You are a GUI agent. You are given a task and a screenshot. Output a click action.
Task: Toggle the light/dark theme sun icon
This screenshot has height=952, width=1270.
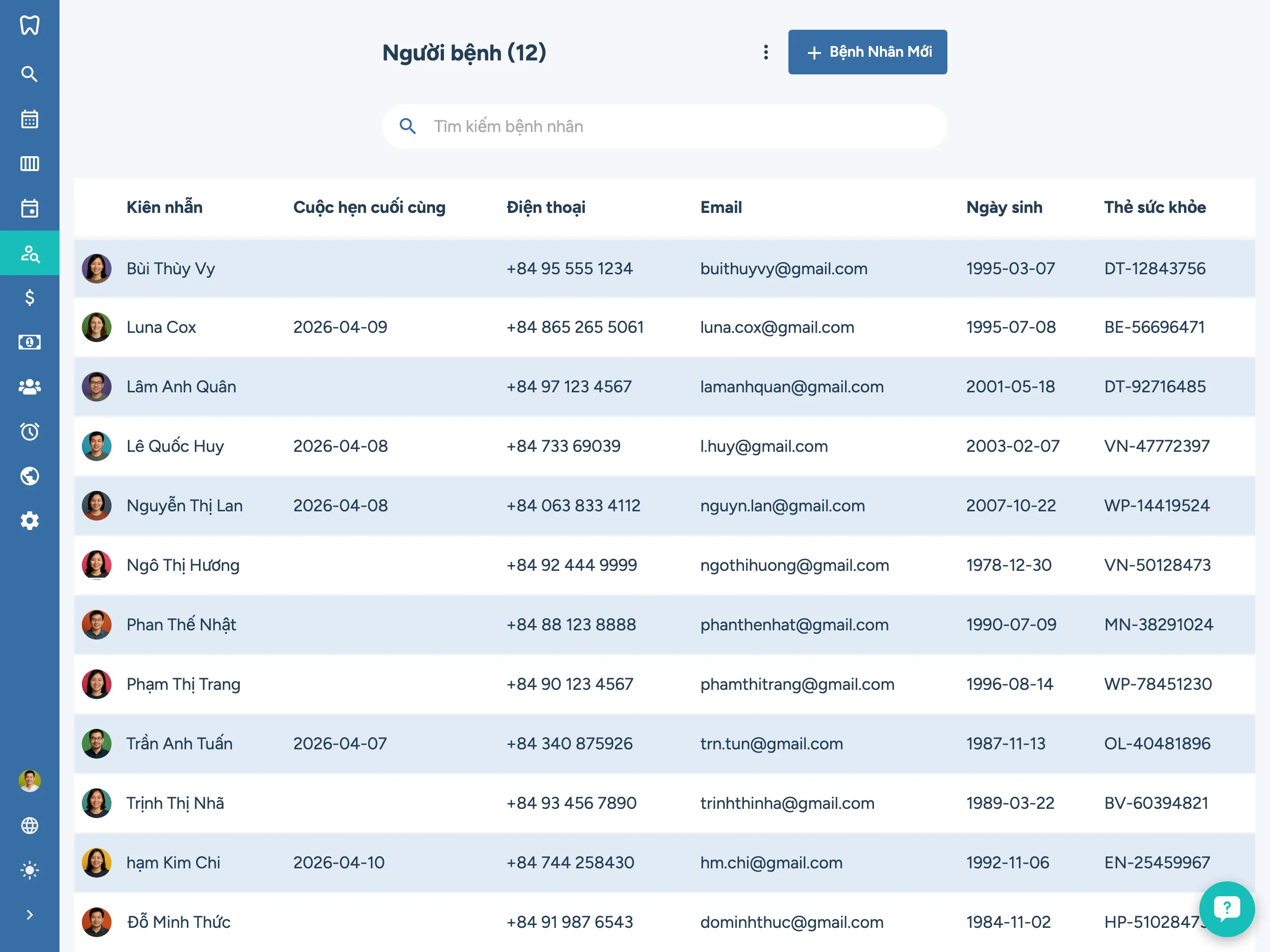click(x=29, y=870)
